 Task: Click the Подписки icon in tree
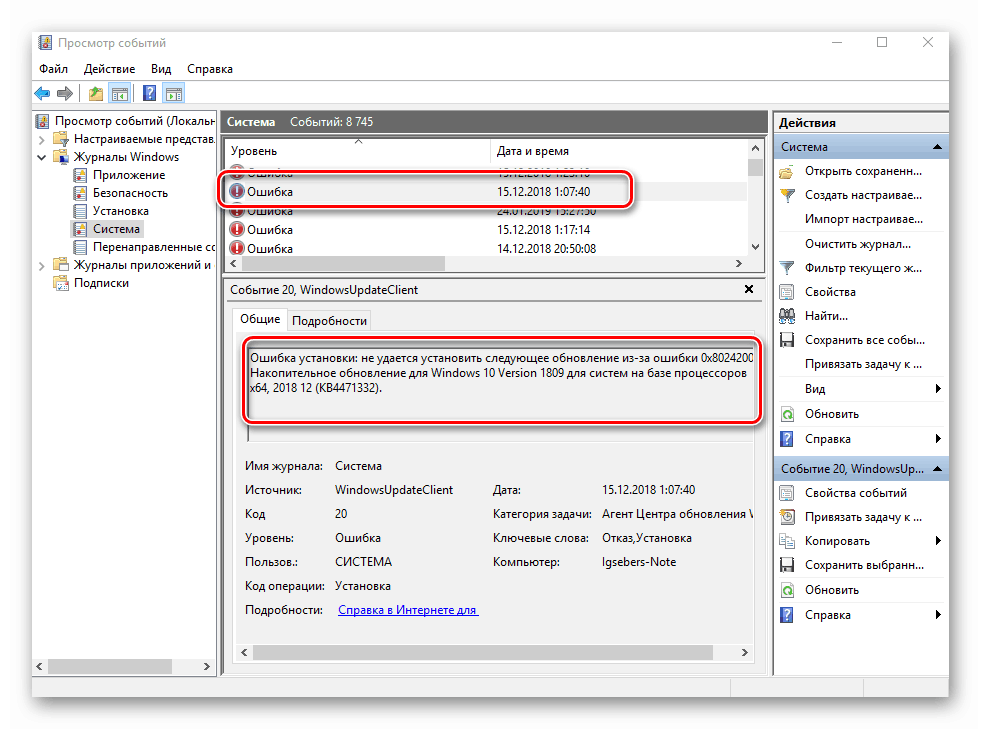click(61, 283)
